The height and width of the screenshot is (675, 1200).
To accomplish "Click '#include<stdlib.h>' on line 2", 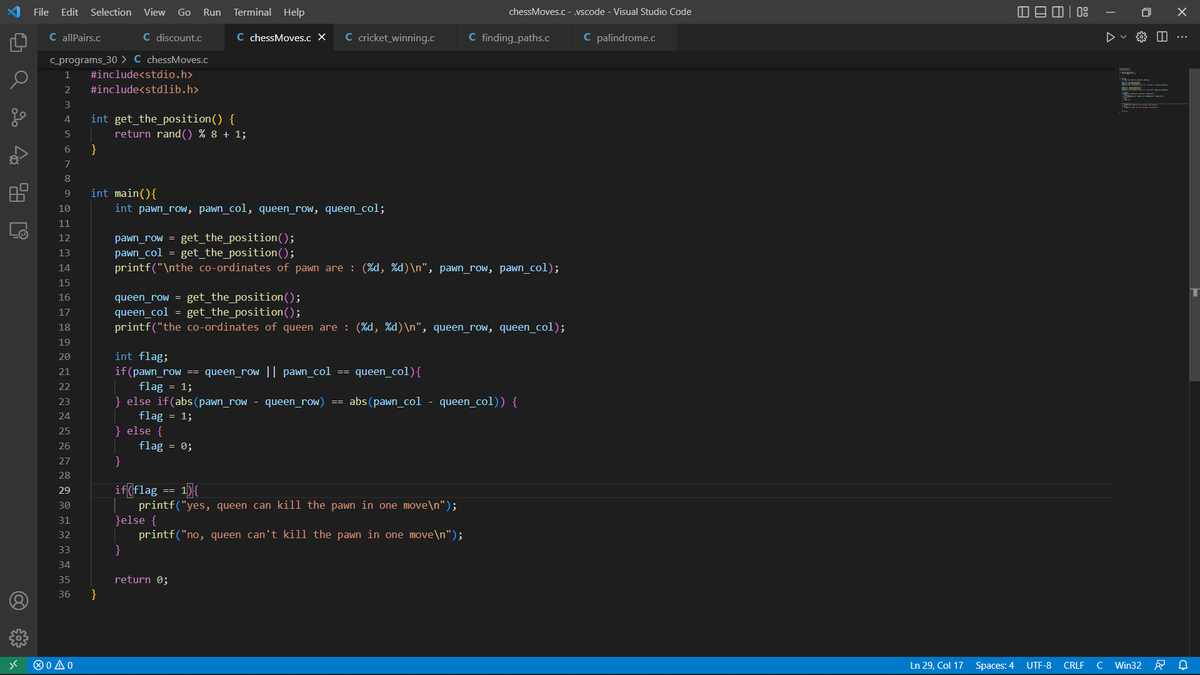I will (x=144, y=89).
